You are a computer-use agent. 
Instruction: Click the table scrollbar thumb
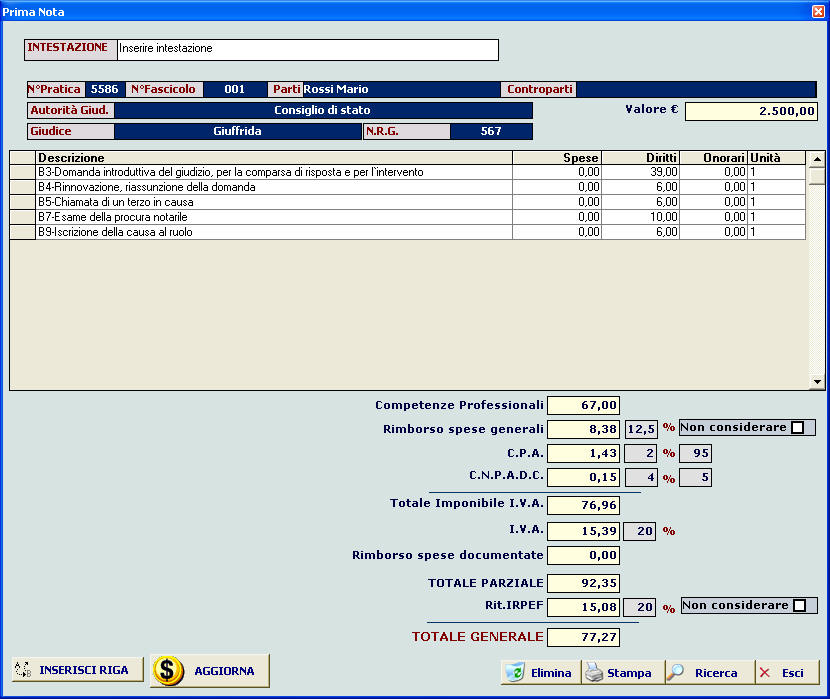(817, 175)
